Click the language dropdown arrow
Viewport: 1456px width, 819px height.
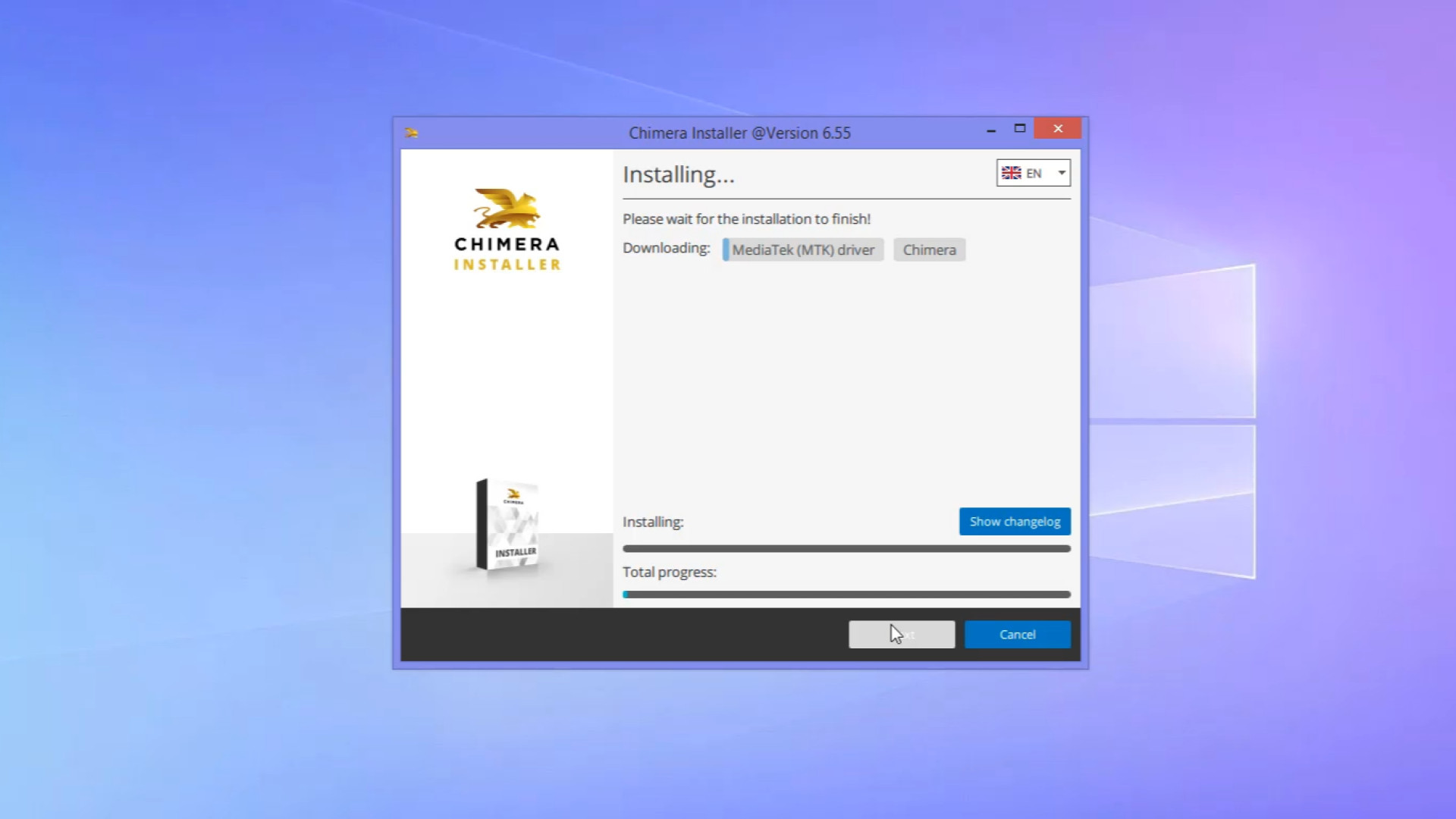click(1062, 173)
